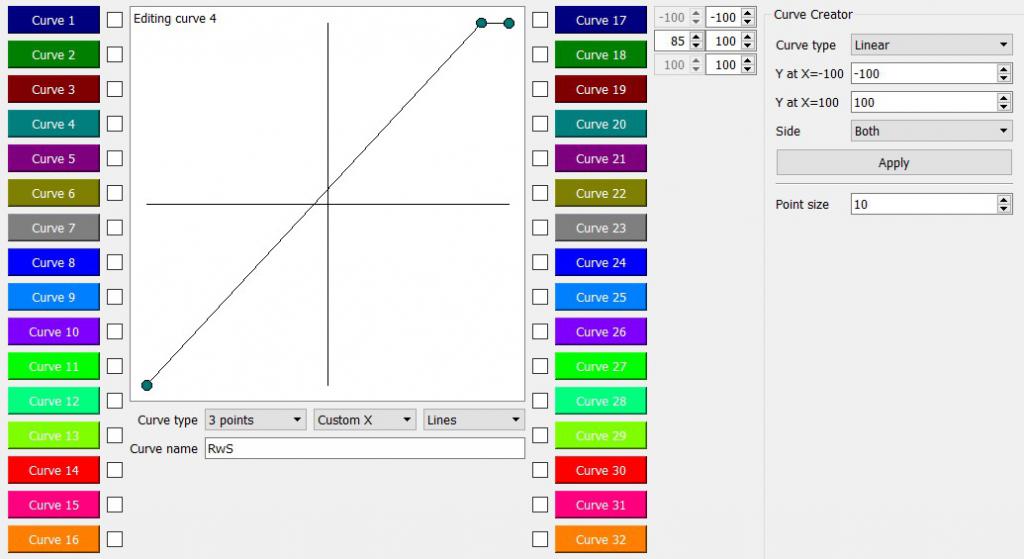
Task: Click the bottom-left curve point on the graph
Action: click(x=147, y=385)
